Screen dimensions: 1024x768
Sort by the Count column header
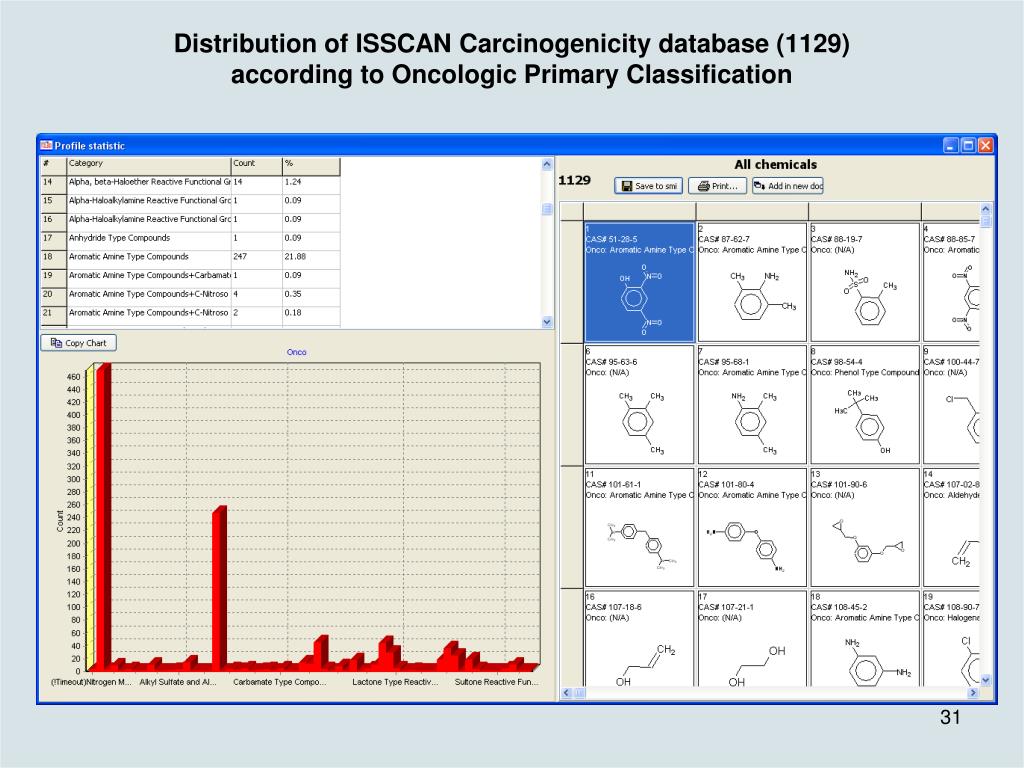click(257, 166)
